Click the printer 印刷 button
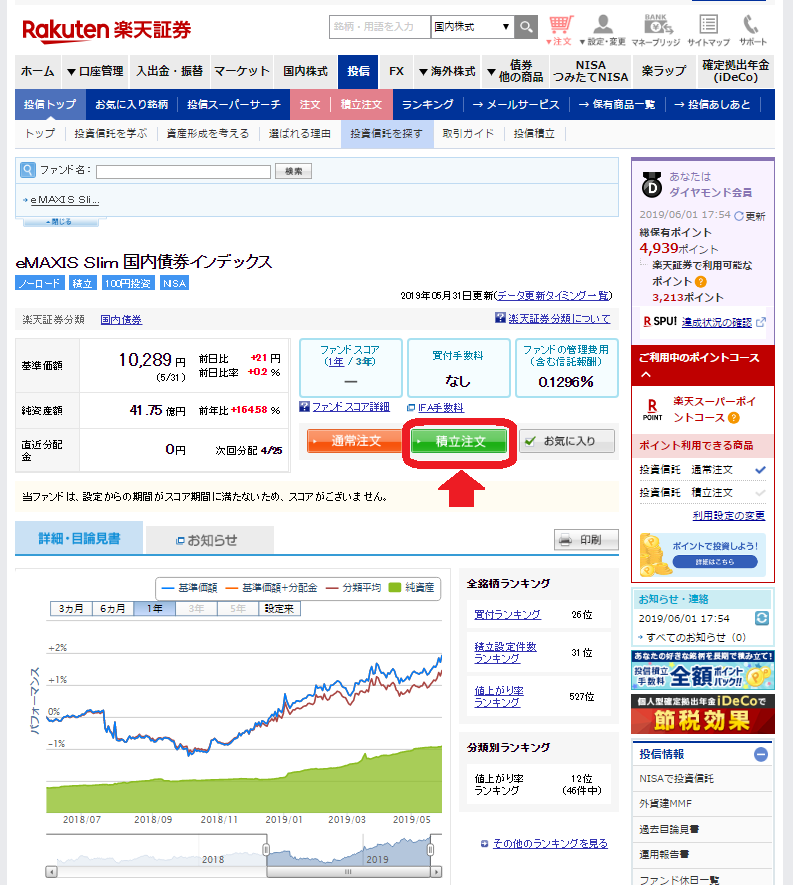793x885 pixels. click(586, 540)
